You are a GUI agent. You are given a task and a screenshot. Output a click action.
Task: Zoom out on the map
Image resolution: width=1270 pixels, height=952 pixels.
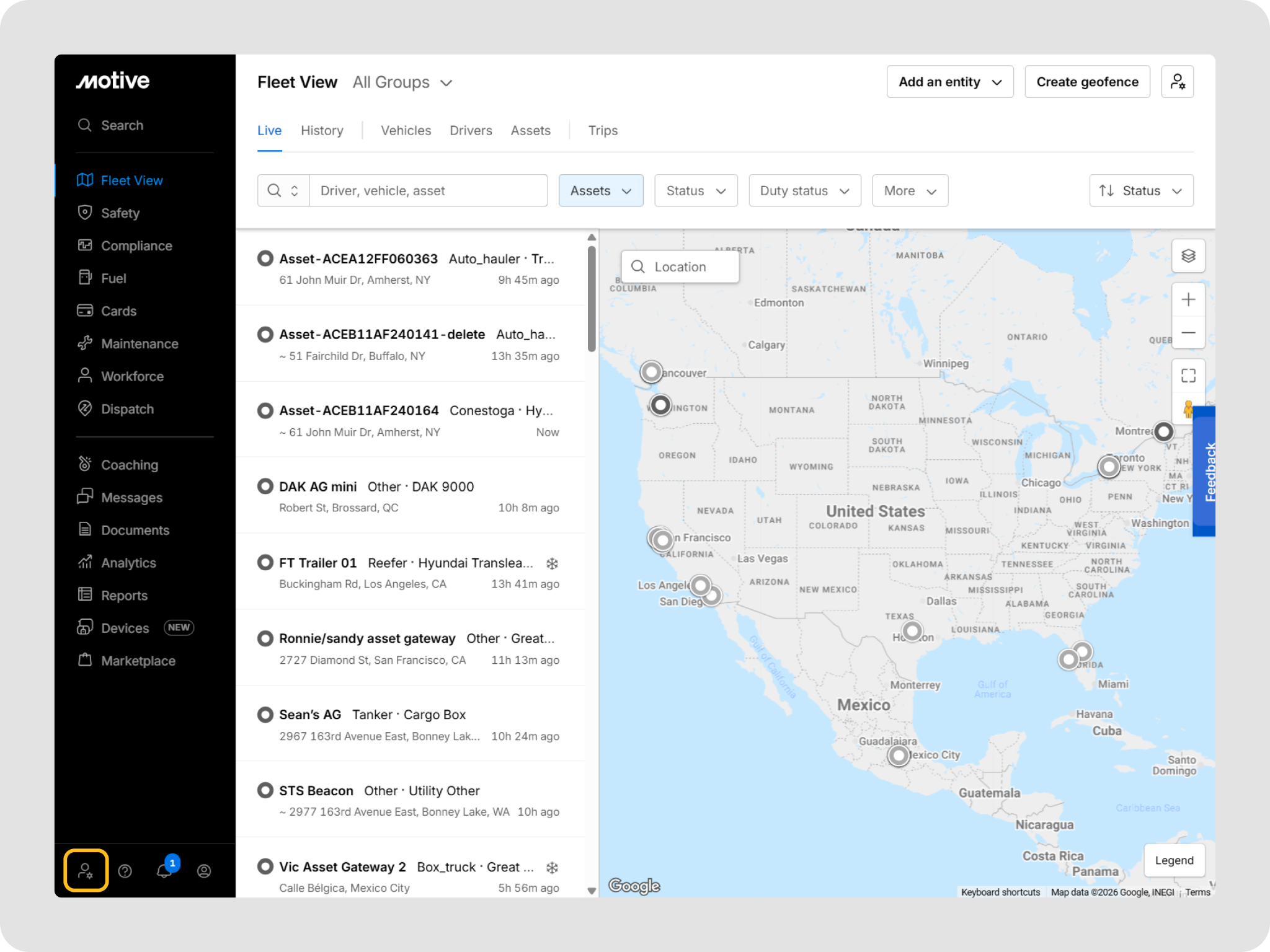pos(1188,333)
